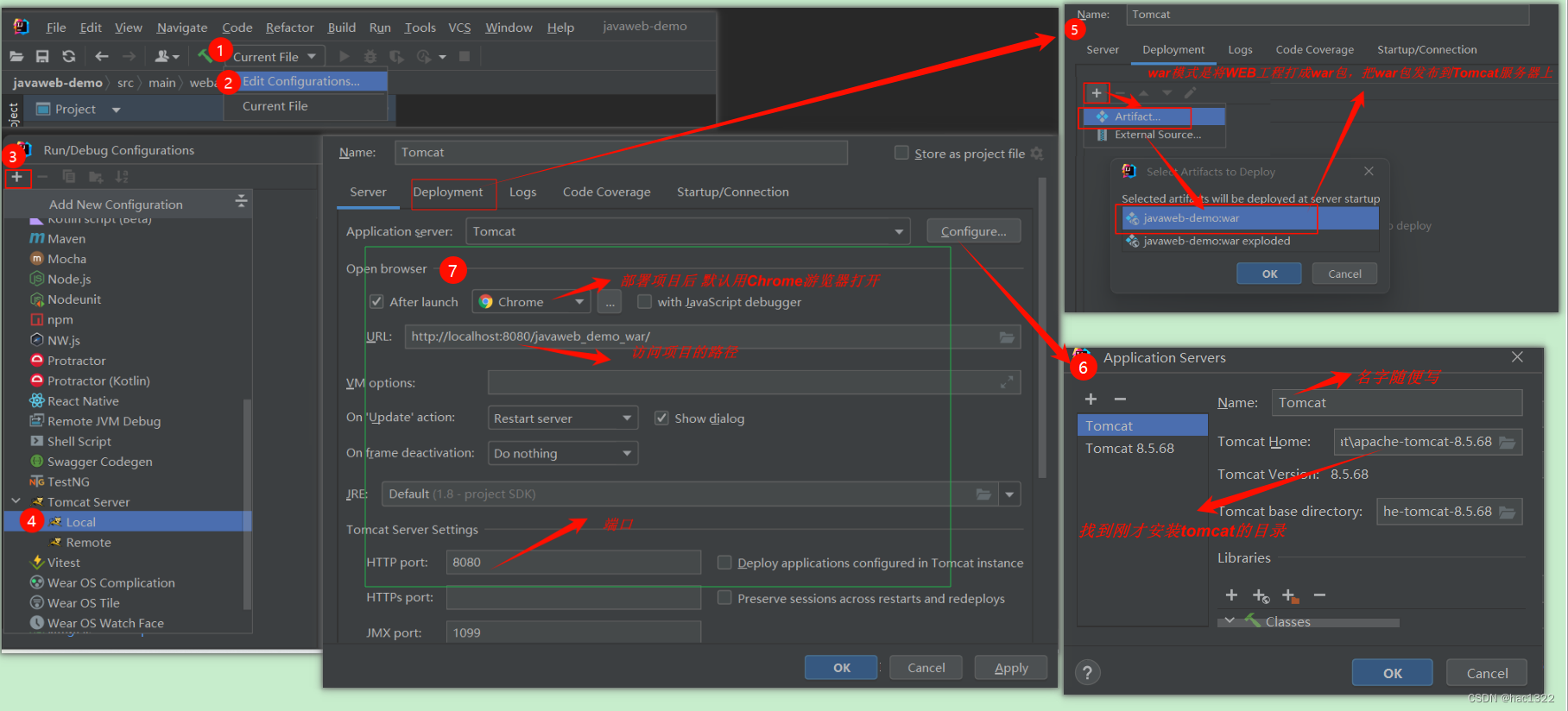The image size is (1568, 711).
Task: Add a new configuration with the plus icon
Action: click(16, 177)
